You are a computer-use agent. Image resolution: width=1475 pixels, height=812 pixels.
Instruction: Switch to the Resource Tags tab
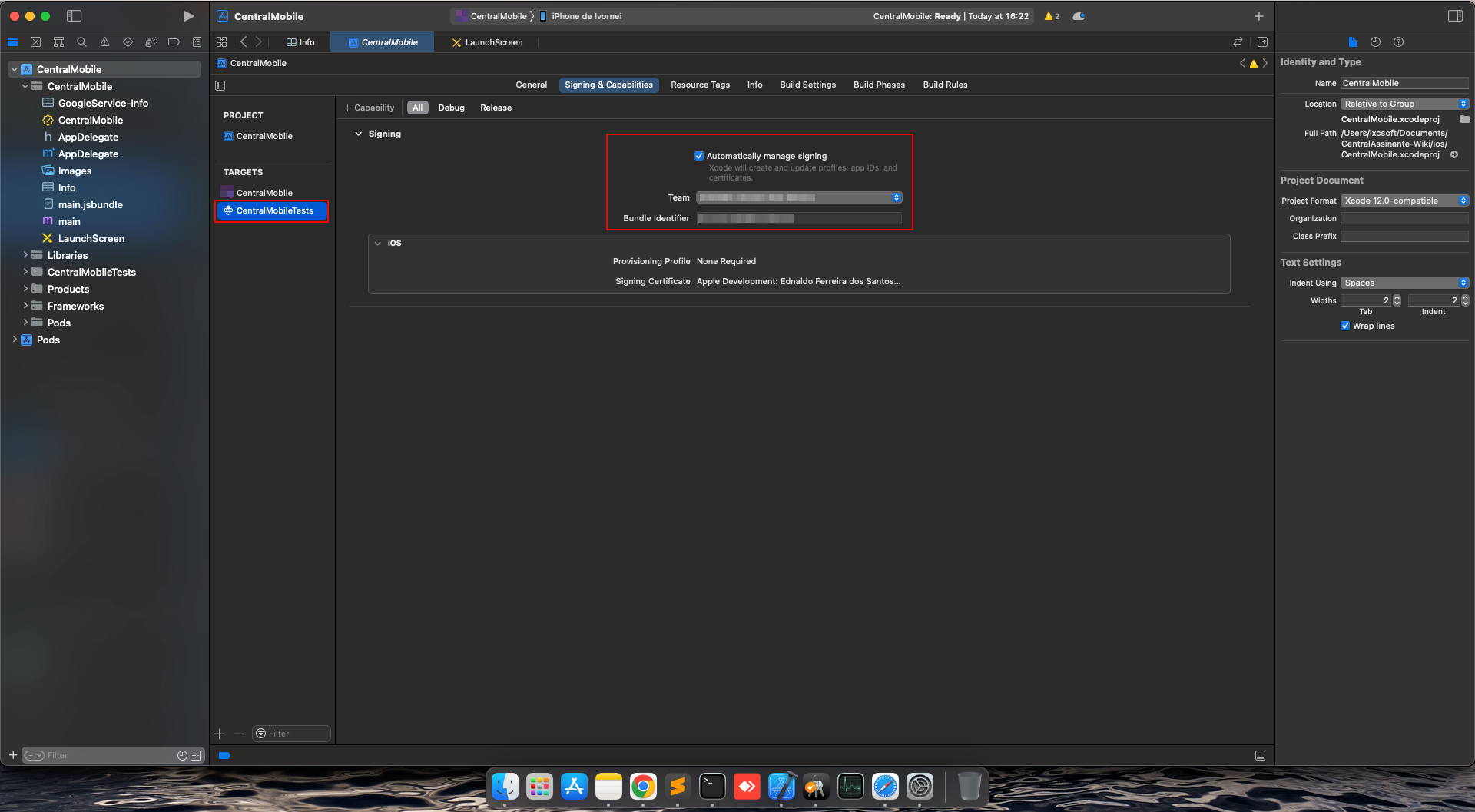click(x=700, y=85)
